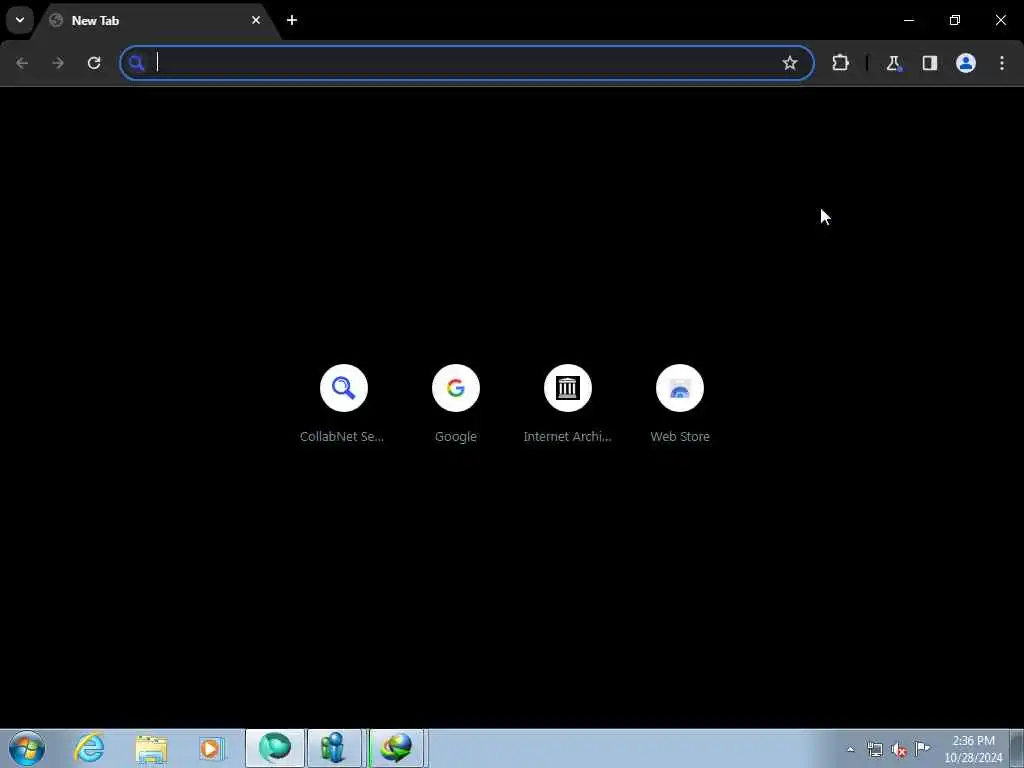Image resolution: width=1024 pixels, height=768 pixels.
Task: Open the Extensions puzzle icon
Action: point(840,63)
